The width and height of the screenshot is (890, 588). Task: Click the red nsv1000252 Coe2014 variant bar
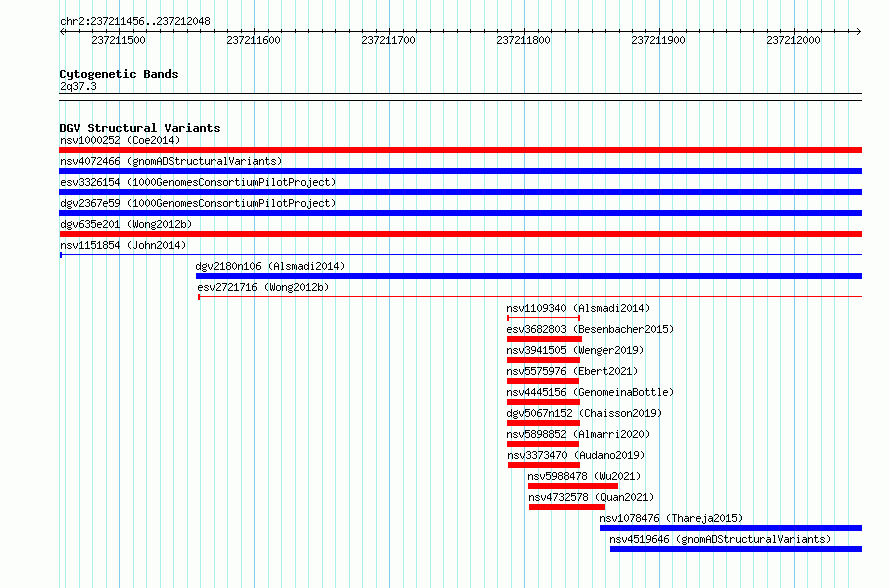(x=460, y=150)
